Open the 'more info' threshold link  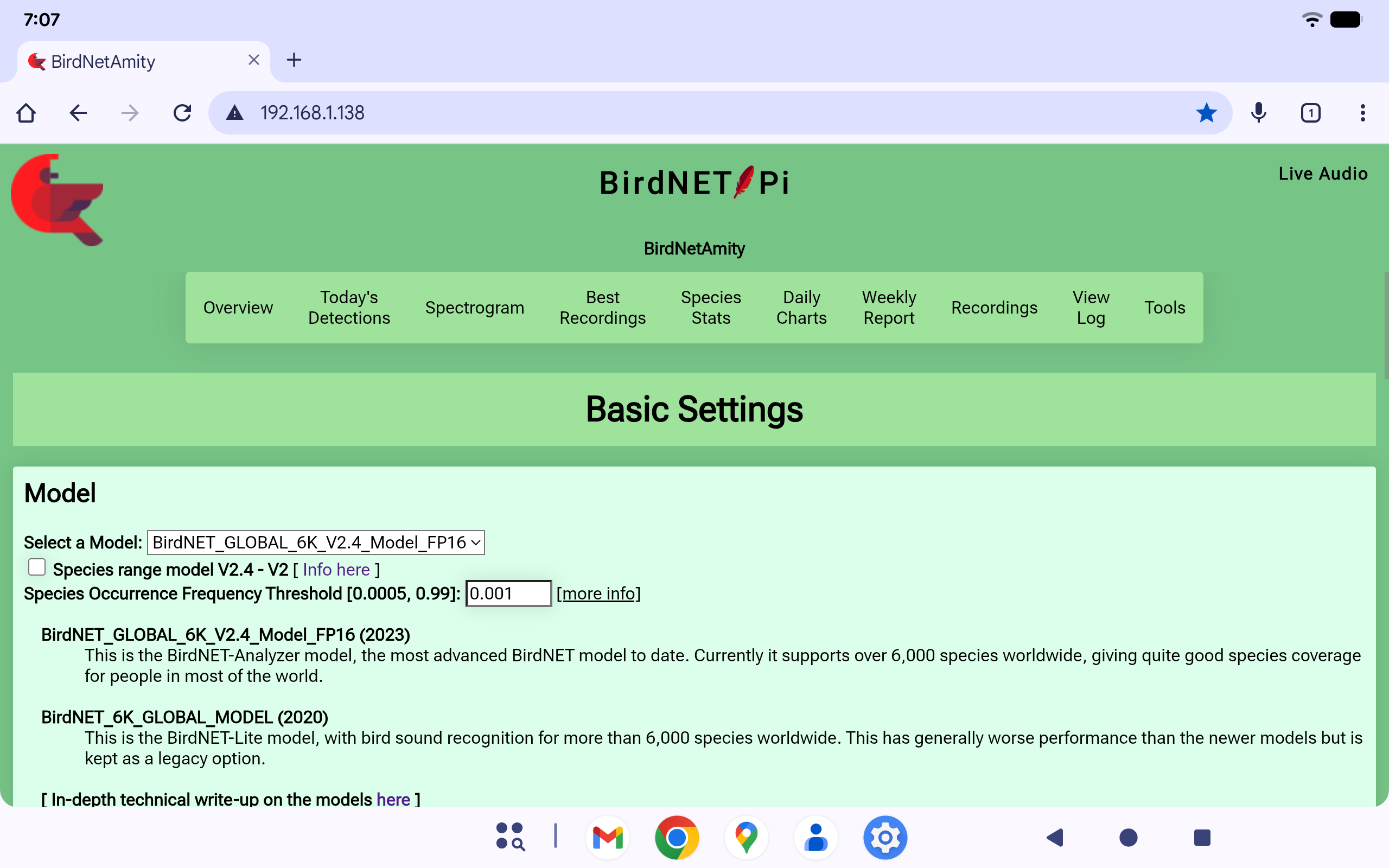(x=598, y=593)
